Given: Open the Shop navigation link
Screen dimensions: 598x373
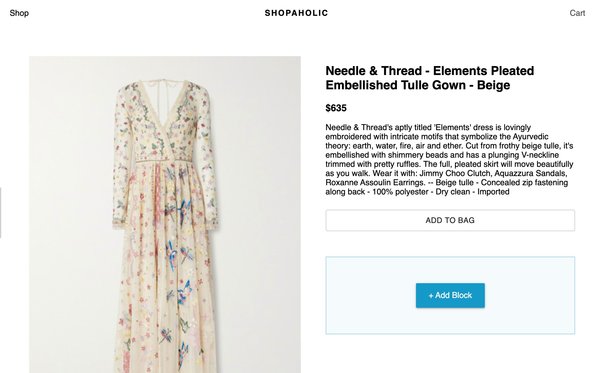Looking at the screenshot, I should 19,13.
